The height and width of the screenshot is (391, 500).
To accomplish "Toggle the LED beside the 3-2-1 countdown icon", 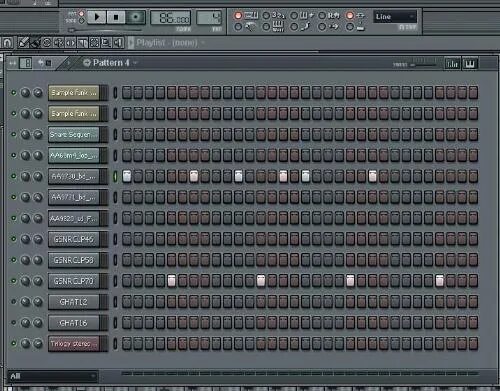I will (x=266, y=16).
